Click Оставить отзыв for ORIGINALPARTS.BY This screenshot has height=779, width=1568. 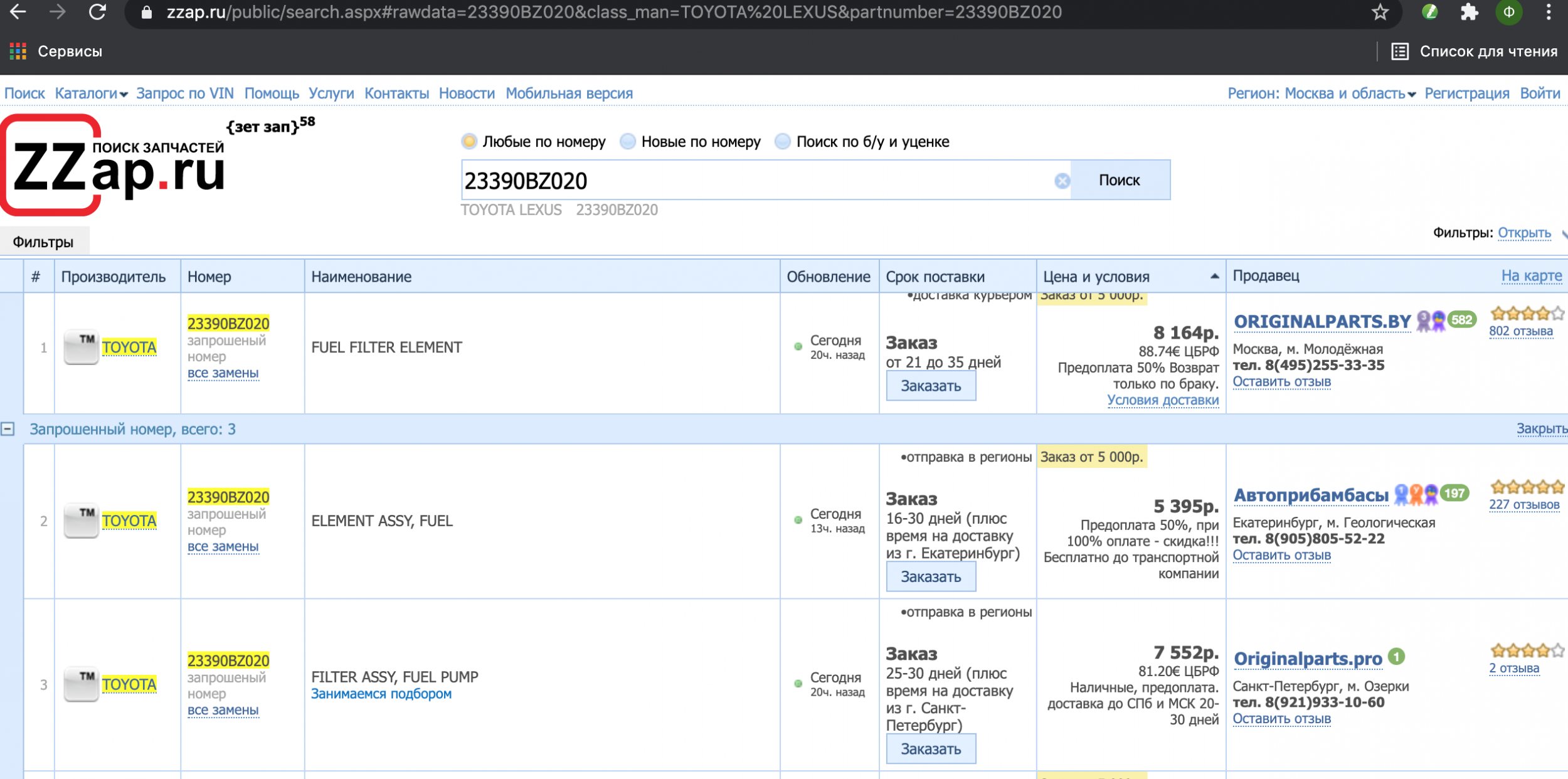tap(1281, 382)
